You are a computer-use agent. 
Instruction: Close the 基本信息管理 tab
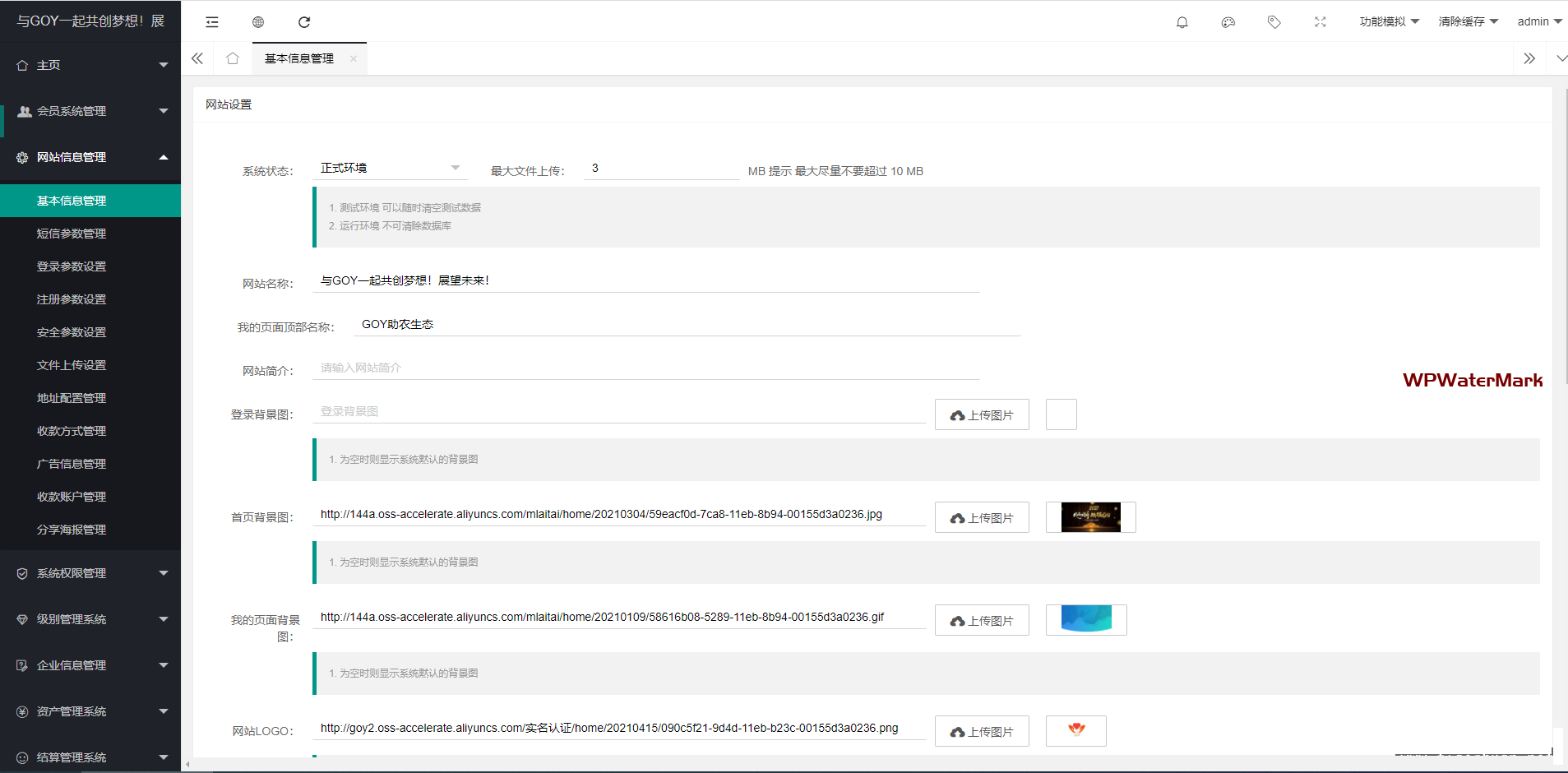[354, 58]
